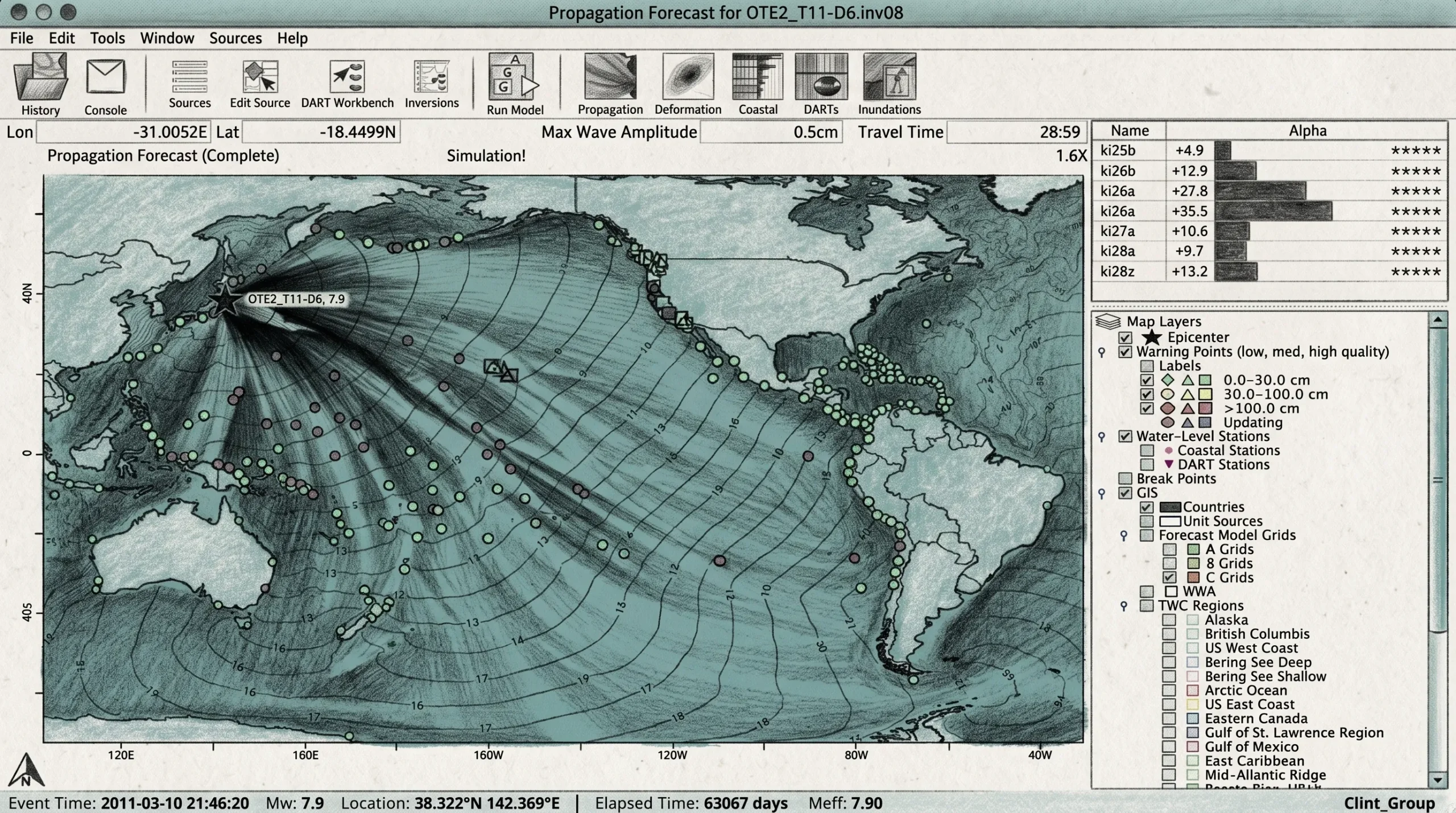The width and height of the screenshot is (1456, 813).
Task: Show the Propagation view icon
Action: click(610, 77)
